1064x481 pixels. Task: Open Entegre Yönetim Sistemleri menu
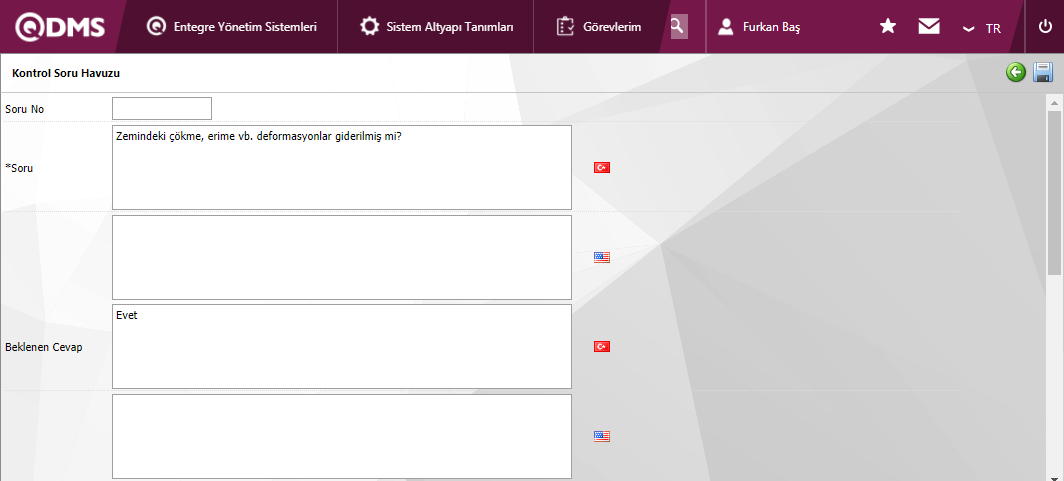click(232, 27)
